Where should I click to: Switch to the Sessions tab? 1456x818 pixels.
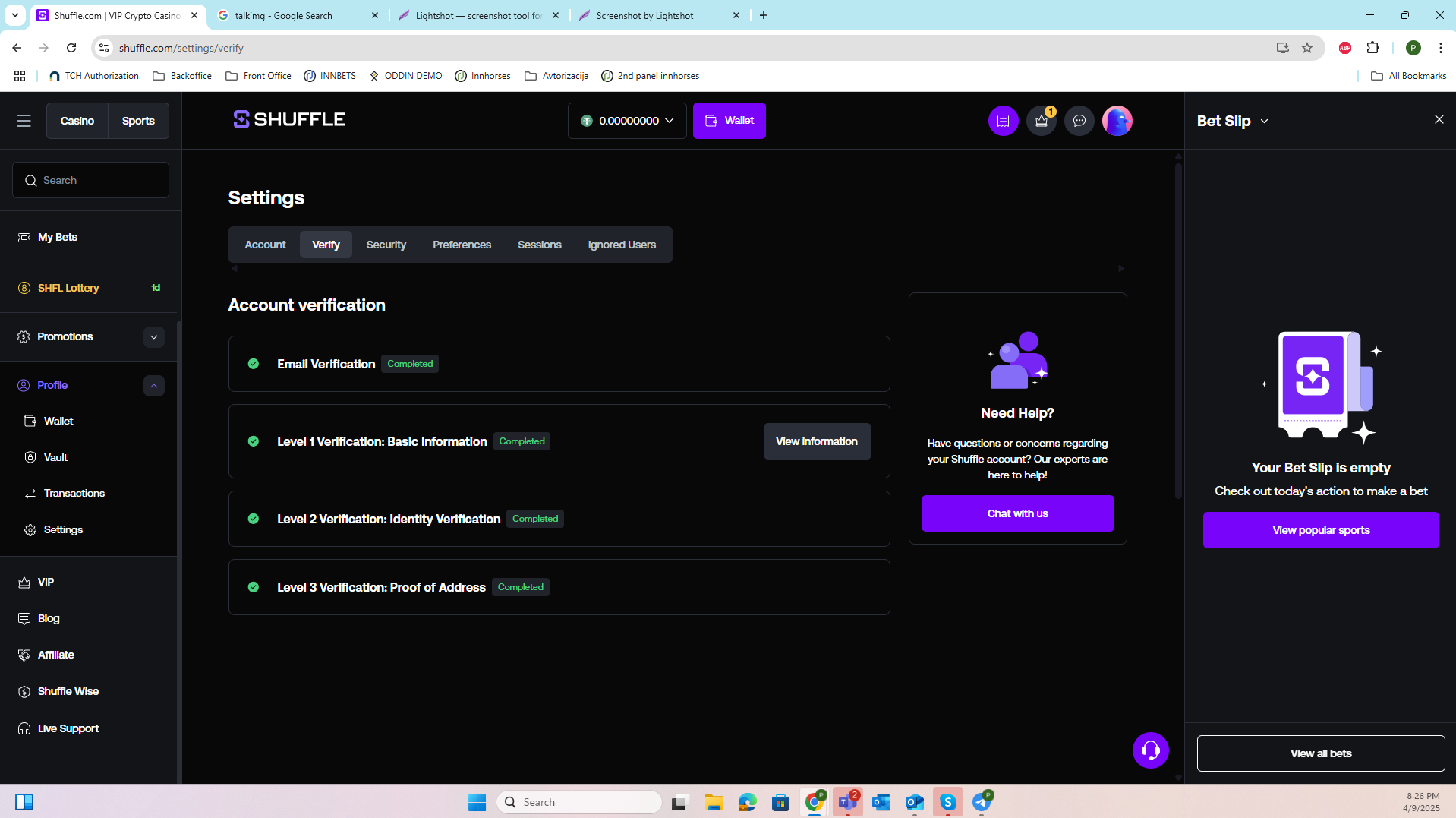[x=539, y=245]
